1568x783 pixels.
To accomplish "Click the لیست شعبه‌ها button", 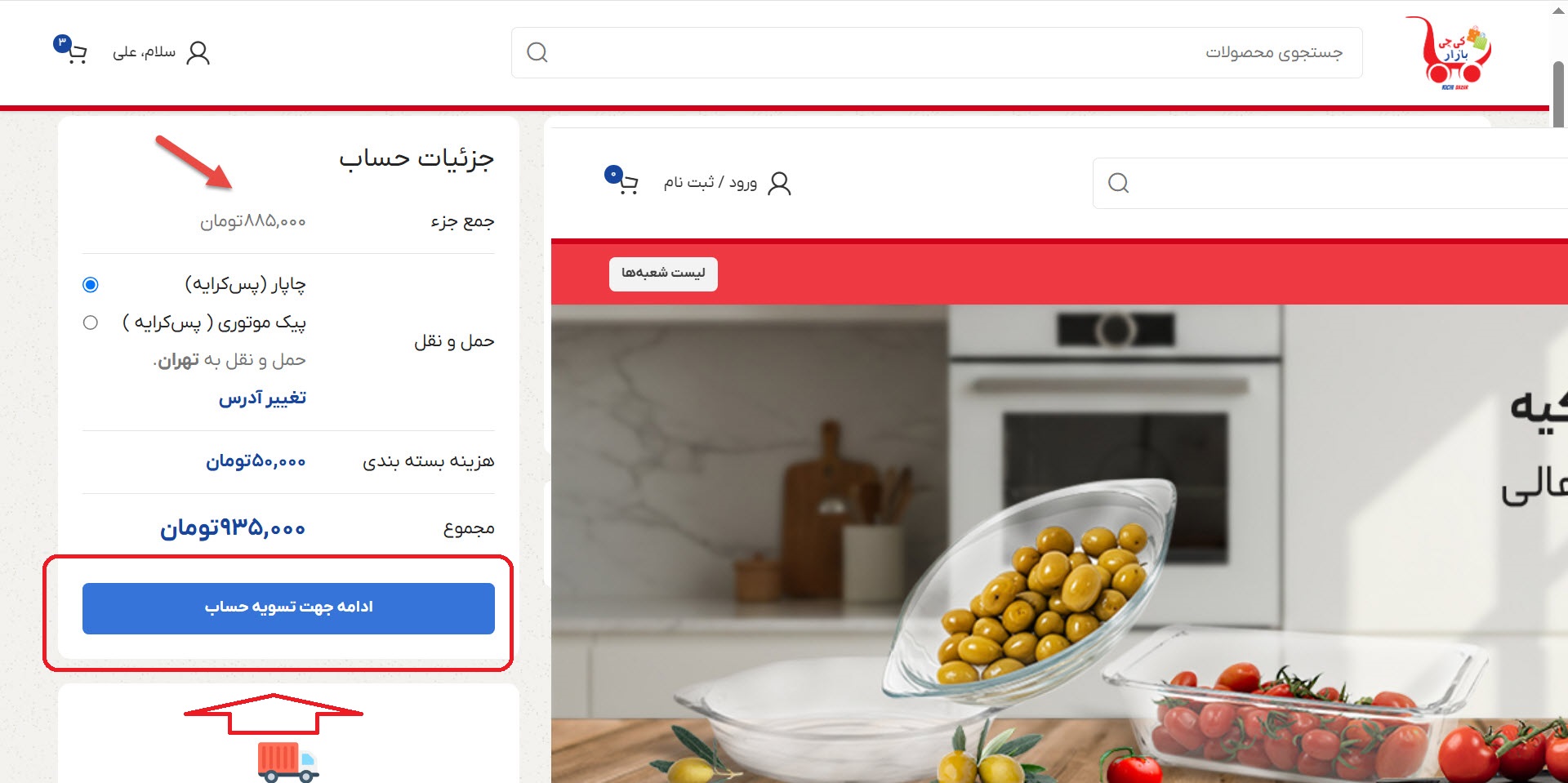I will (x=663, y=274).
